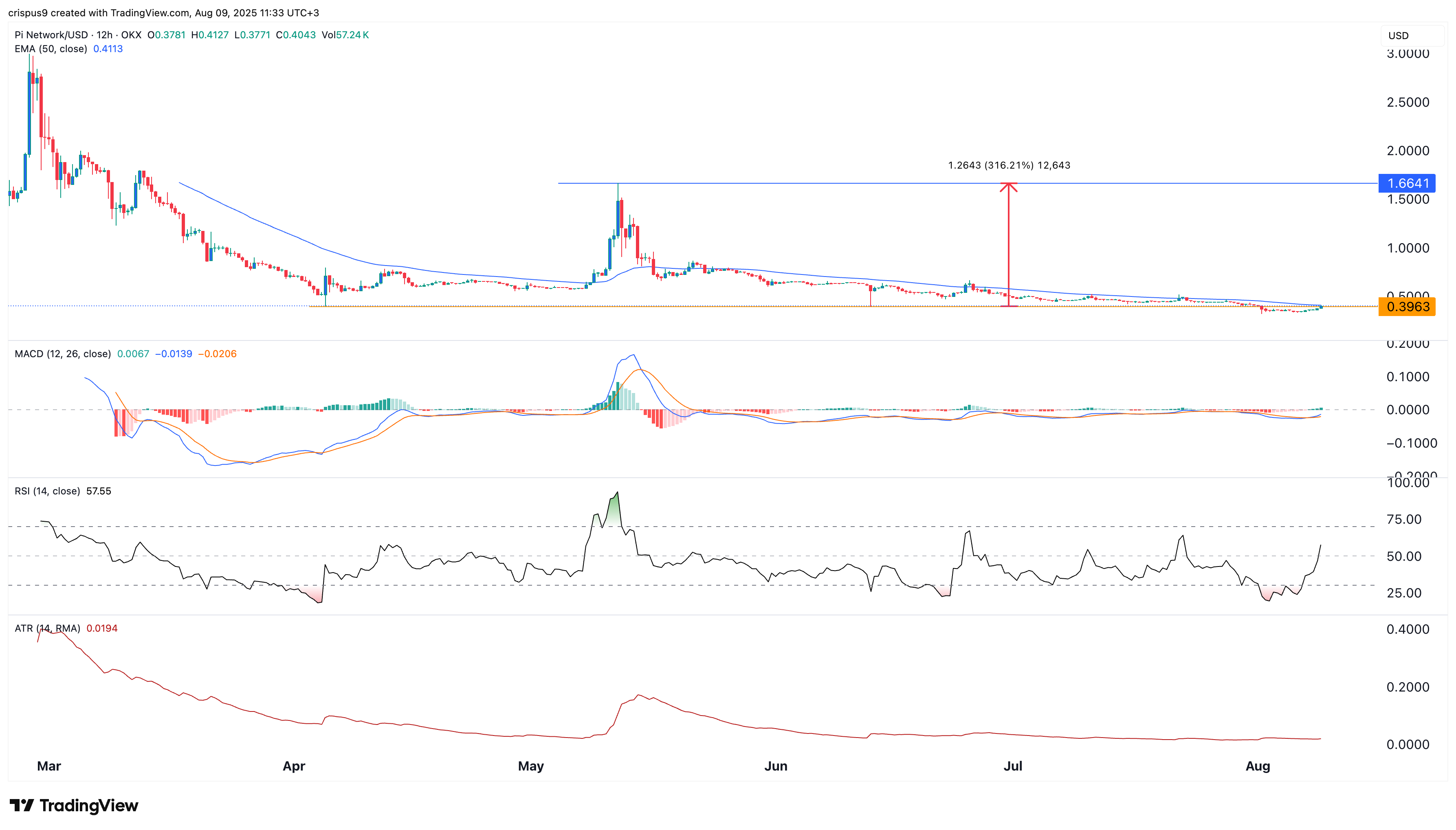The height and width of the screenshot is (830, 1456).
Task: Click the TradingView logo icon
Action: 22,806
